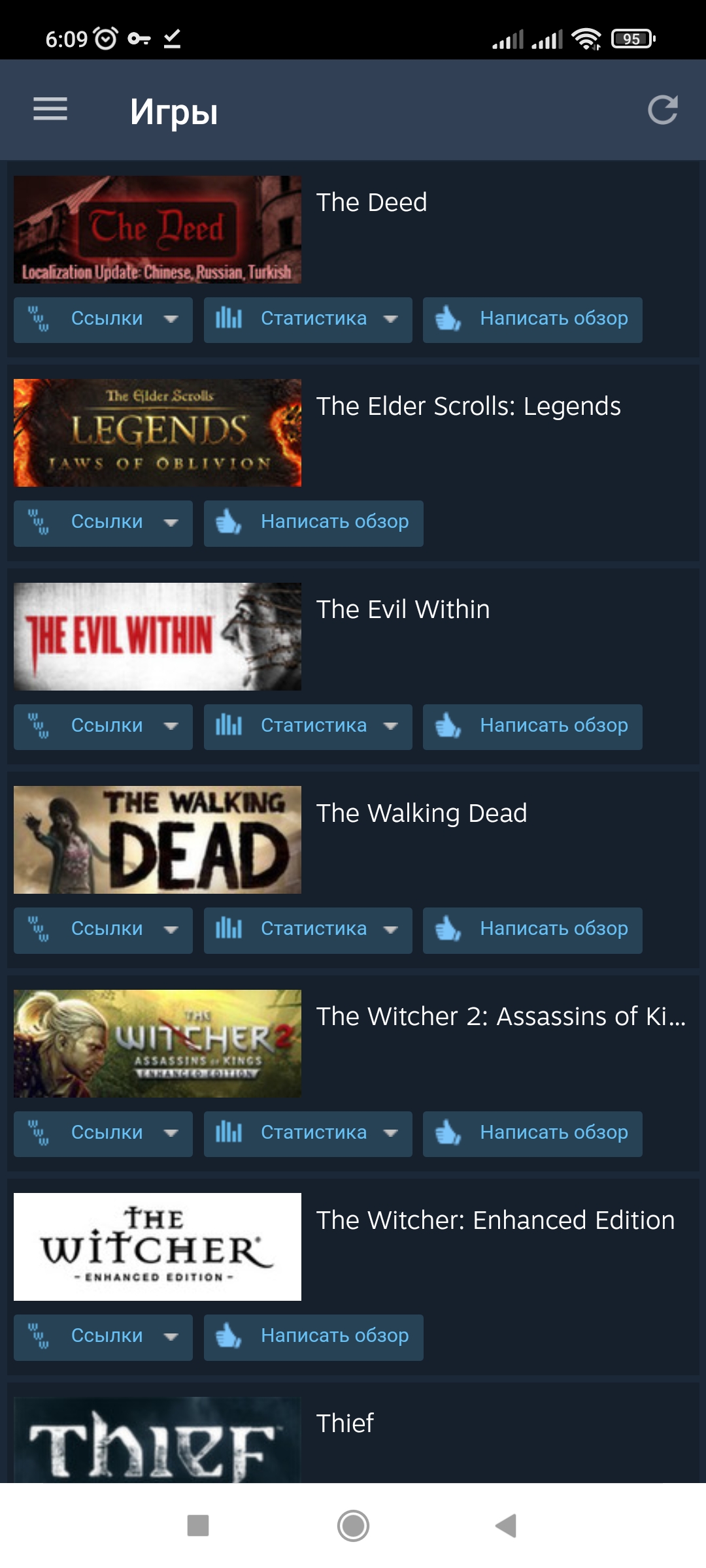Tap the Android home navigation button
The width and height of the screenshot is (706, 1568).
pyautogui.click(x=353, y=1526)
